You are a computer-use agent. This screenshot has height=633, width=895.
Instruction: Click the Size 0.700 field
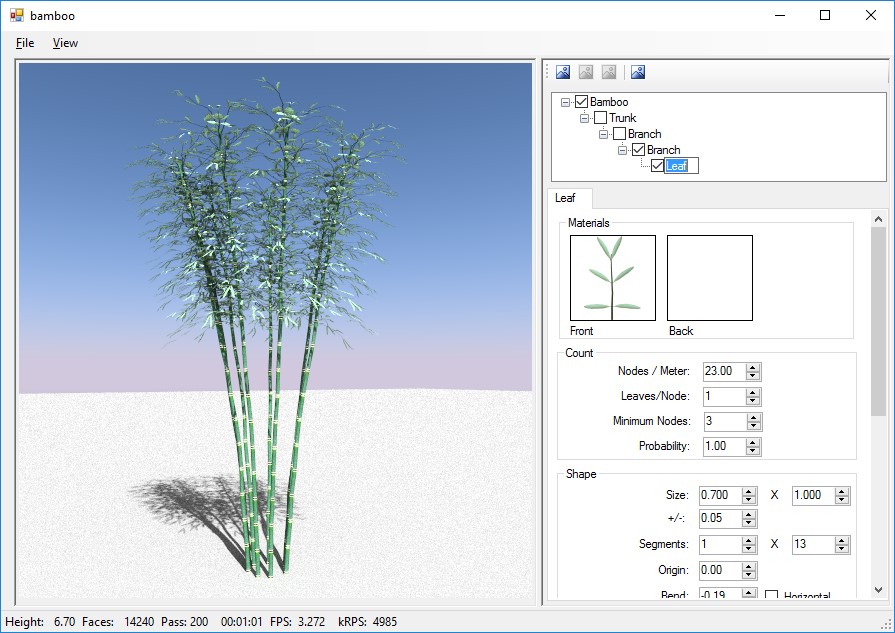[720, 495]
